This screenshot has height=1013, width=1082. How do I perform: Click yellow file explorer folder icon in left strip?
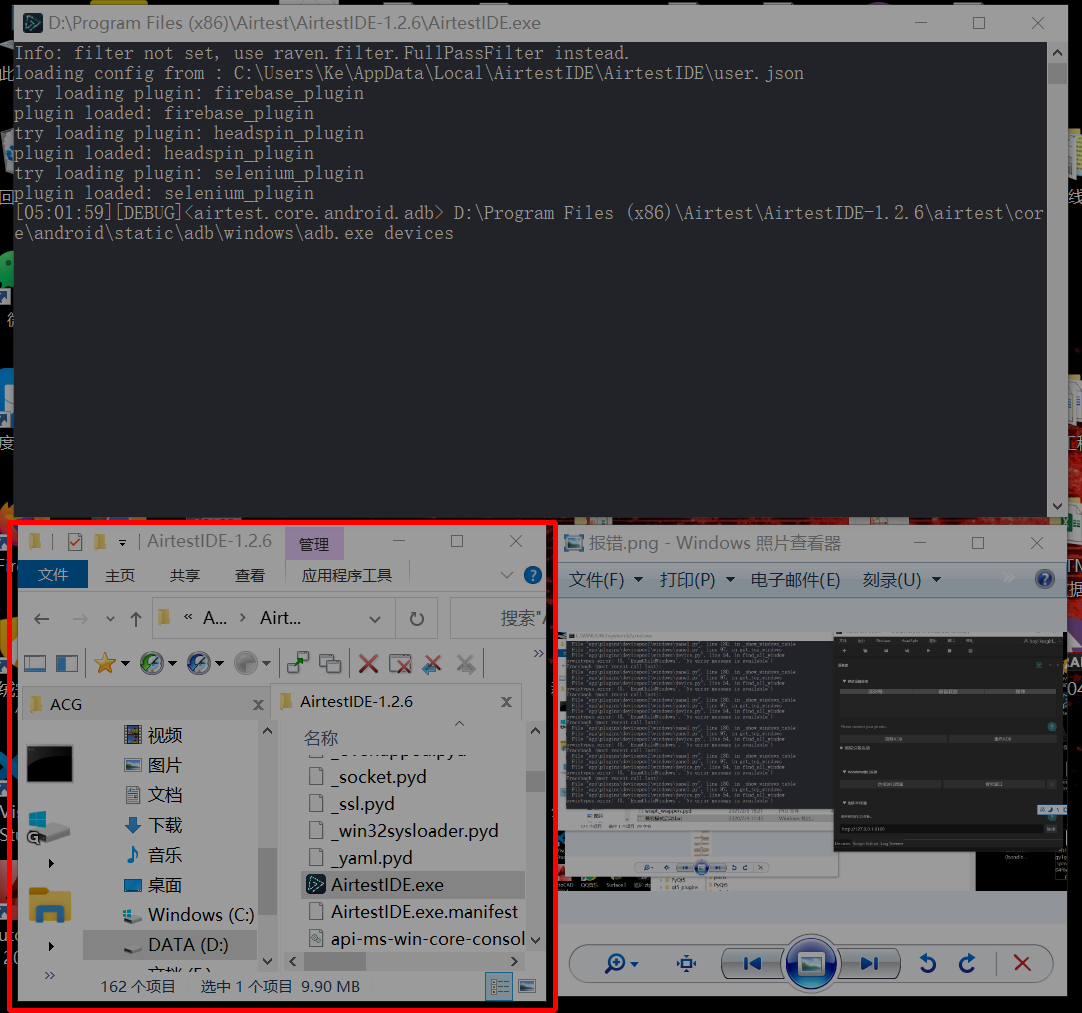50,905
